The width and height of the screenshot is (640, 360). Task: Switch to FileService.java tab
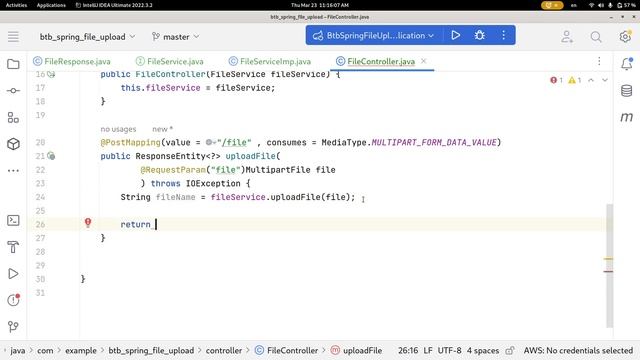[x=170, y=61]
